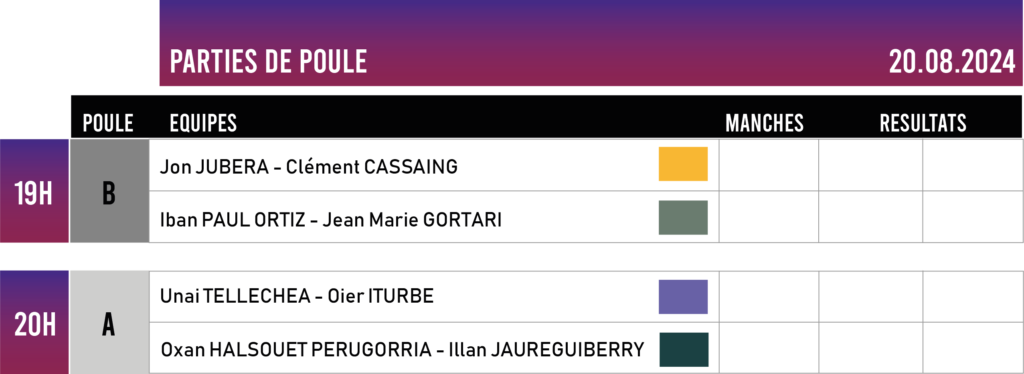Click the 20.08.2024 date

(952, 62)
